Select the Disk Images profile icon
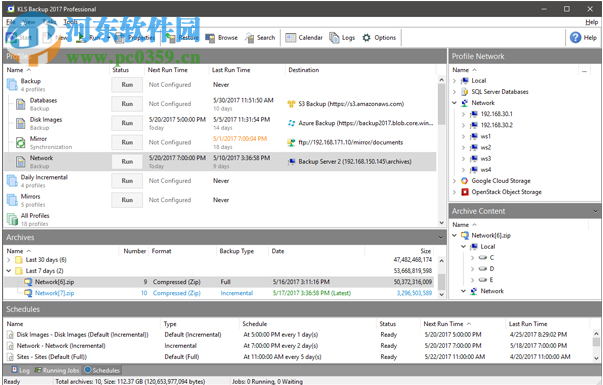This screenshot has height=385, width=603. [x=20, y=123]
